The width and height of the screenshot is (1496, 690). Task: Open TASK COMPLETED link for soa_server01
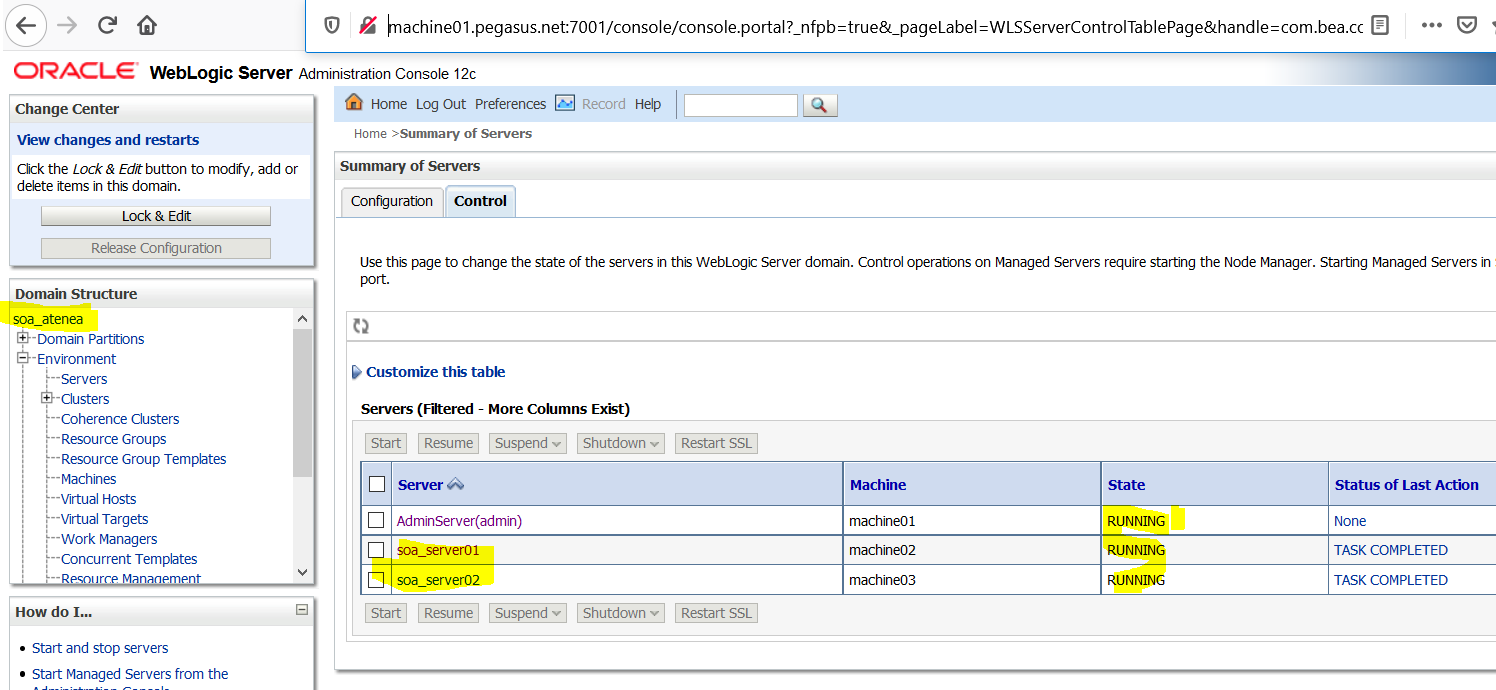[x=1390, y=550]
